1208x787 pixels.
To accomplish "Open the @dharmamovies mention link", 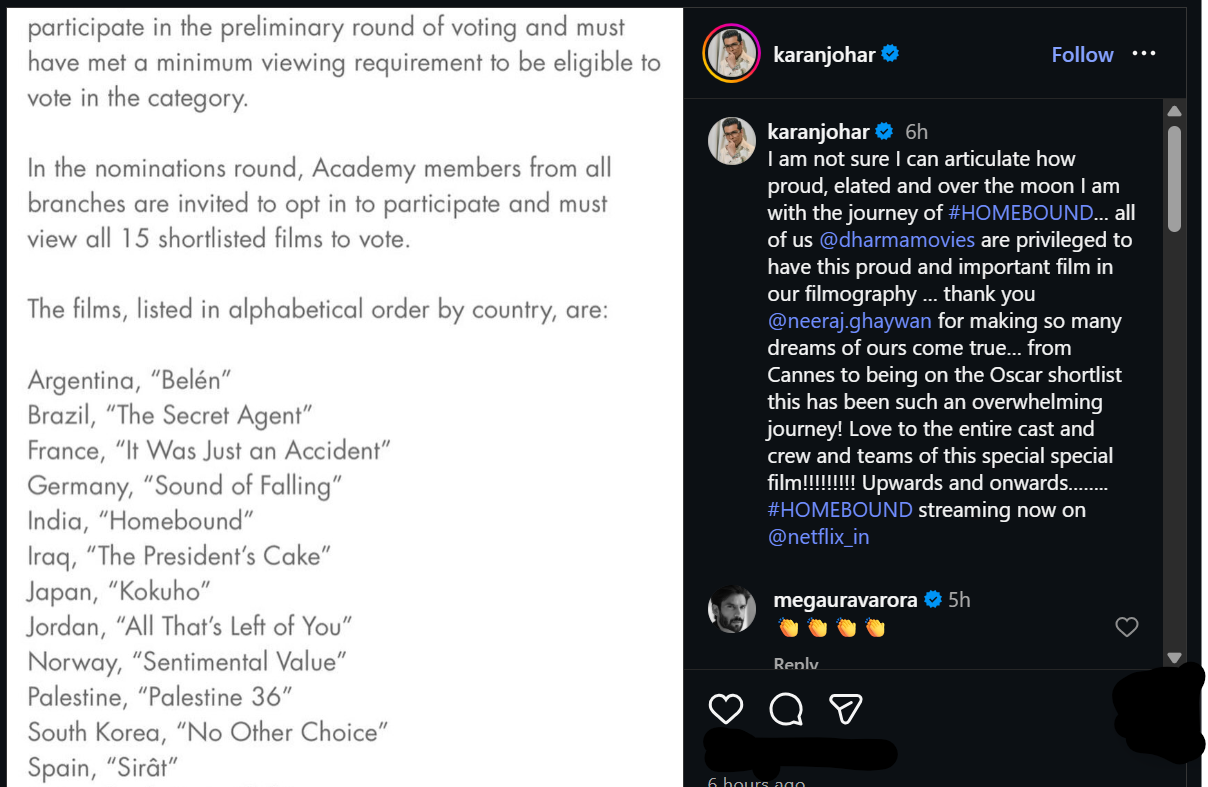I will [883, 240].
